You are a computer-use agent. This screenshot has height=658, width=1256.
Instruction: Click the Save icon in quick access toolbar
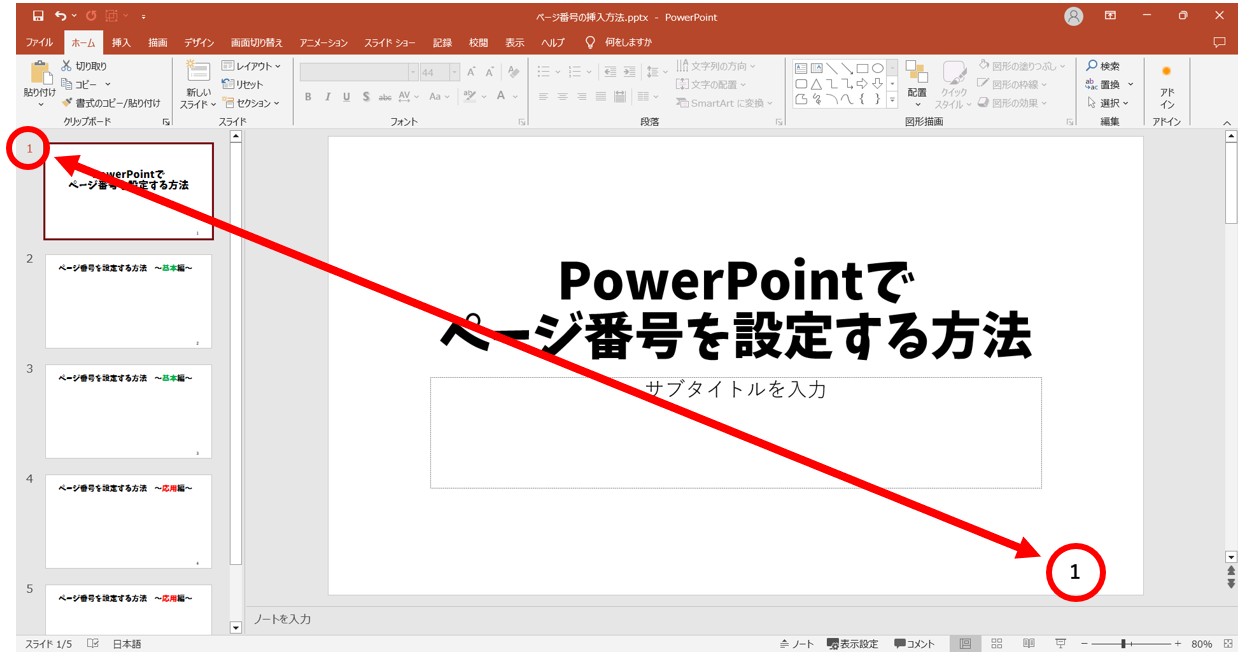(x=38, y=16)
